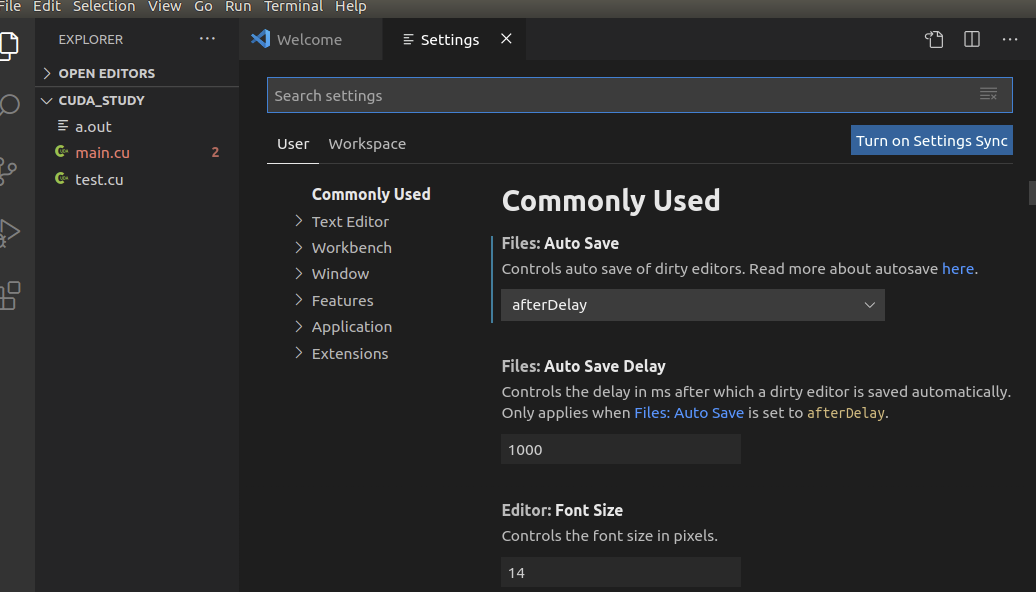Image resolution: width=1036 pixels, height=592 pixels.
Task: Click the Turn on Settings Sync button
Action: pyautogui.click(x=931, y=140)
